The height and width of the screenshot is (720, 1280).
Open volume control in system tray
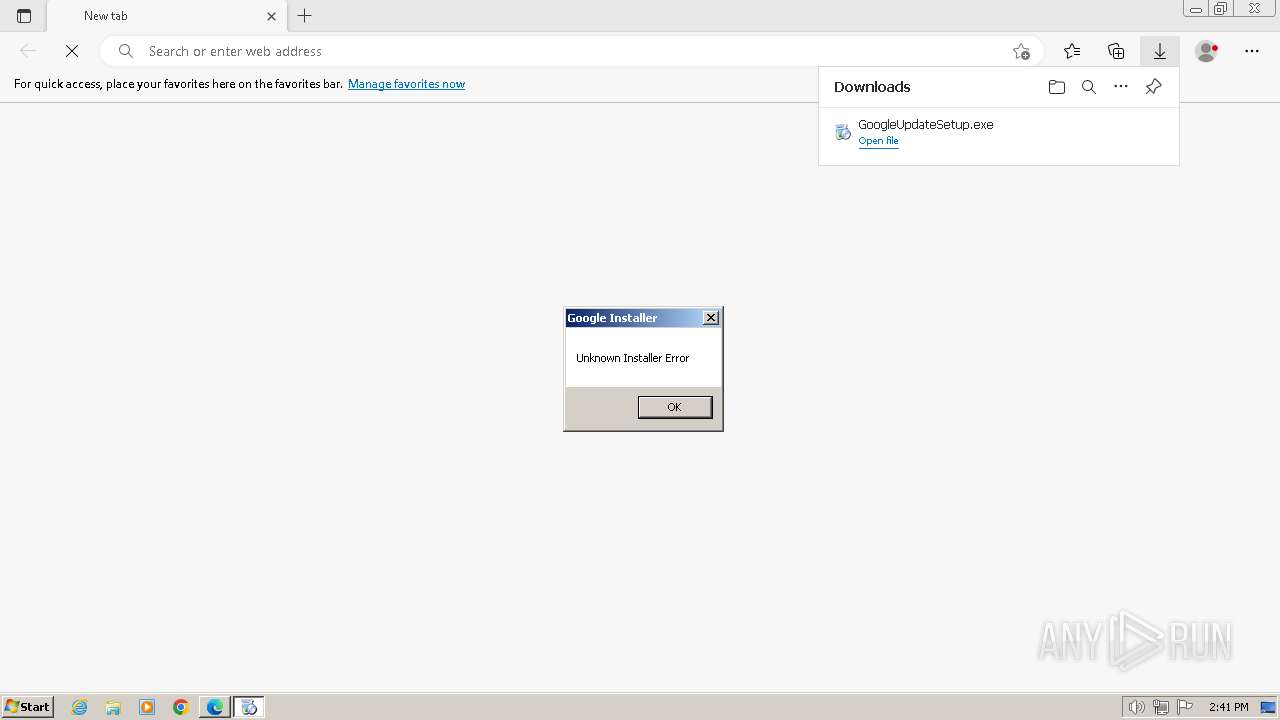click(x=1136, y=707)
